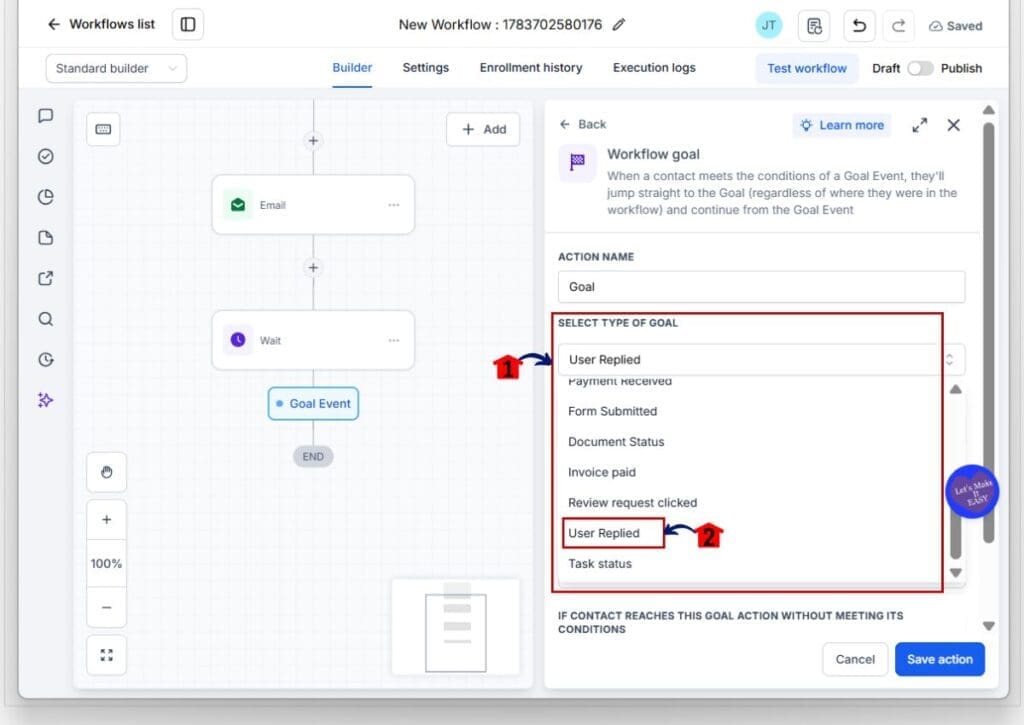Screen dimensions: 1024x725
Task: Redo the last change
Action: [x=899, y=25]
